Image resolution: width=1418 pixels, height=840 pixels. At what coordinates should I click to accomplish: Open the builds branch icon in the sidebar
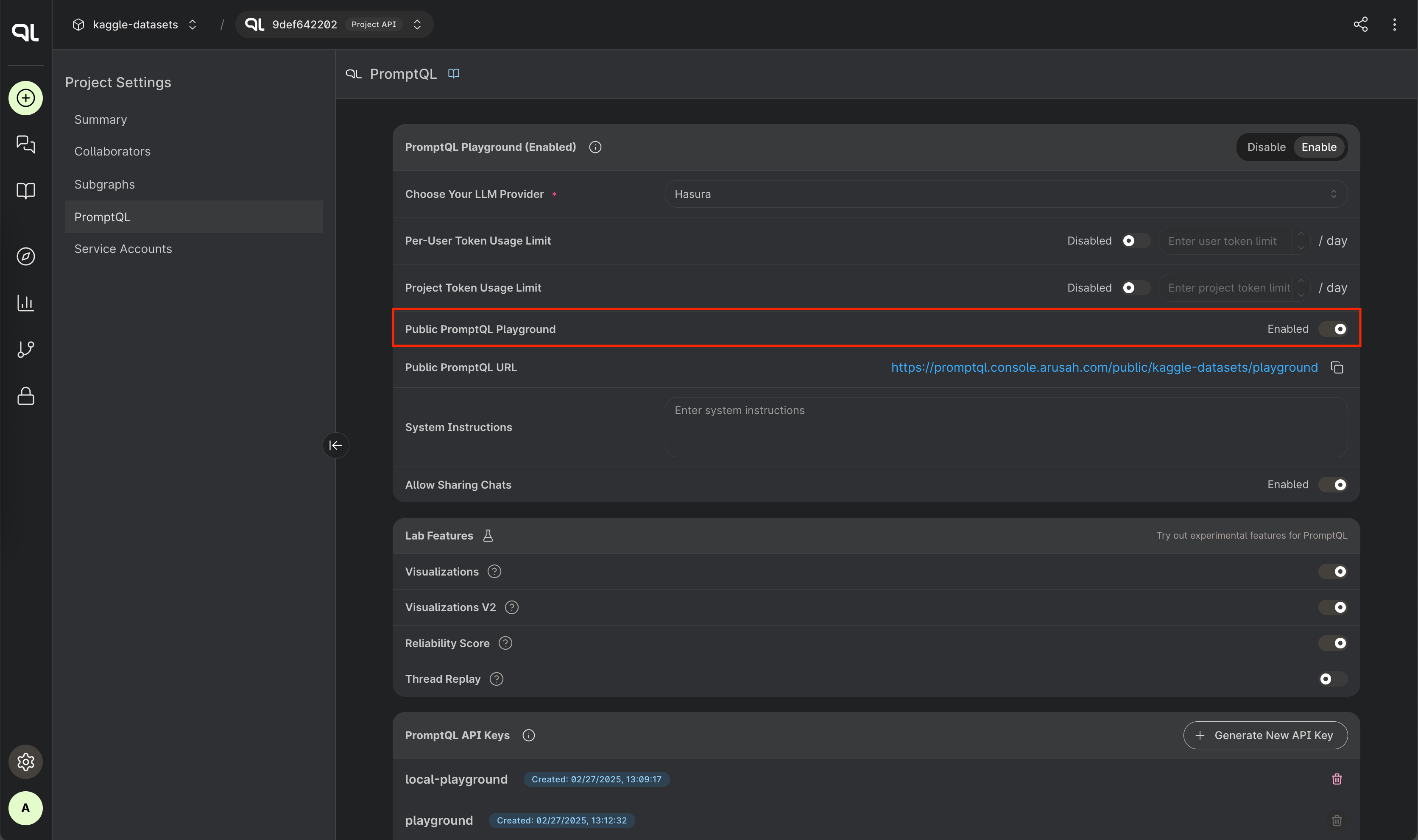click(x=25, y=349)
